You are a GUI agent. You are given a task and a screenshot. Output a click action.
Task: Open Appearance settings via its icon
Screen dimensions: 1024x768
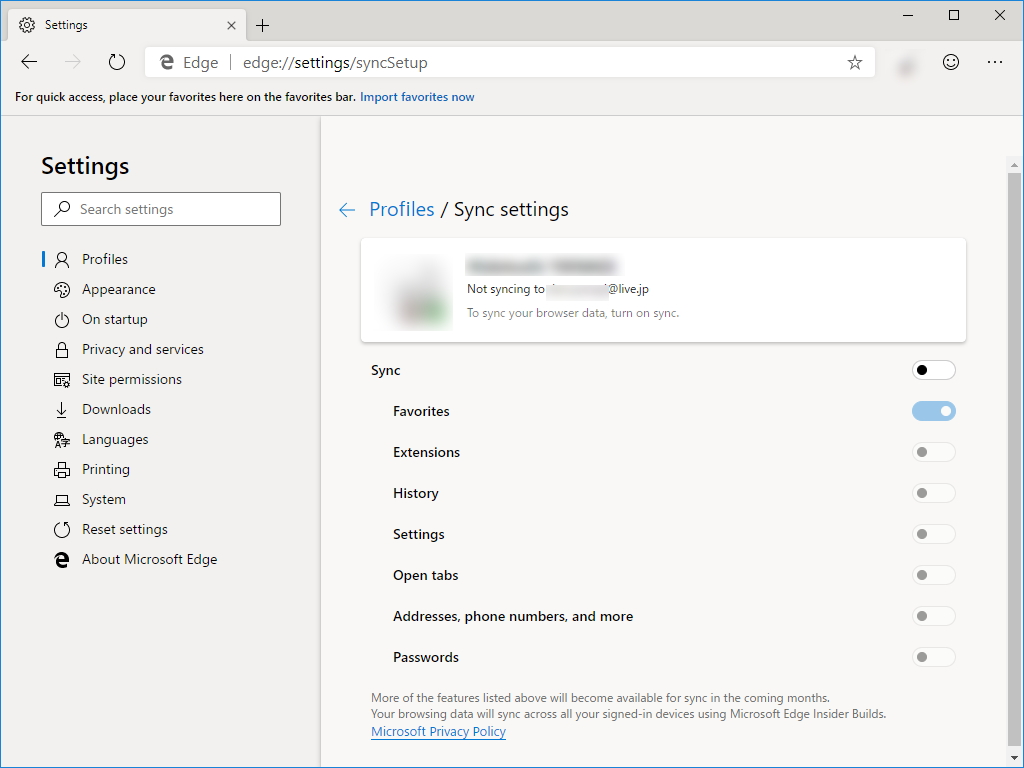click(61, 289)
